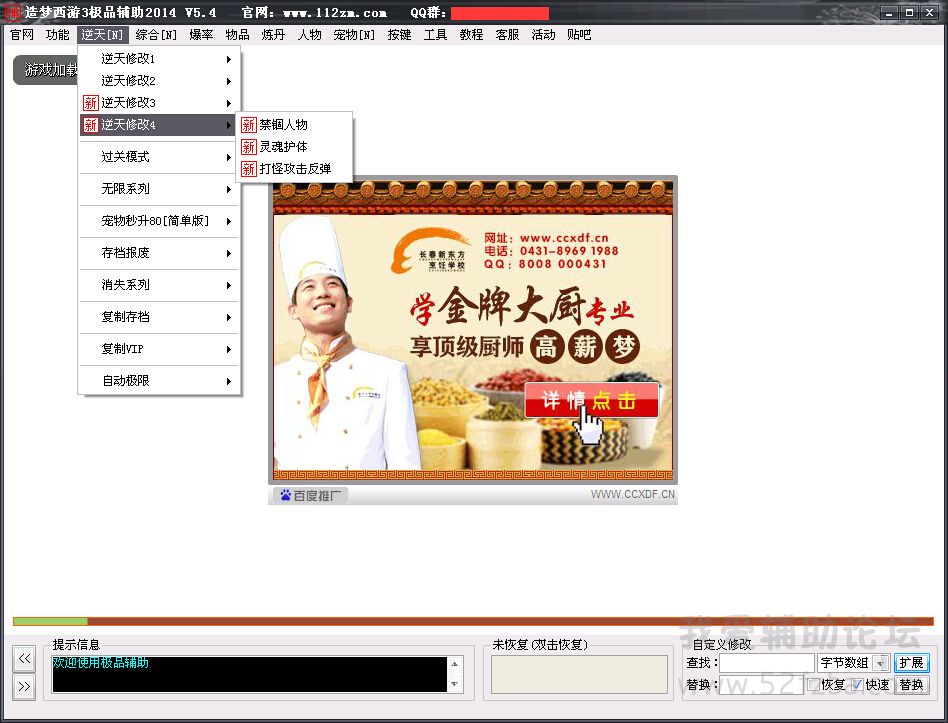Click the 新 badge next to 灵魂护体
This screenshot has width=948, height=723.
tap(248, 147)
